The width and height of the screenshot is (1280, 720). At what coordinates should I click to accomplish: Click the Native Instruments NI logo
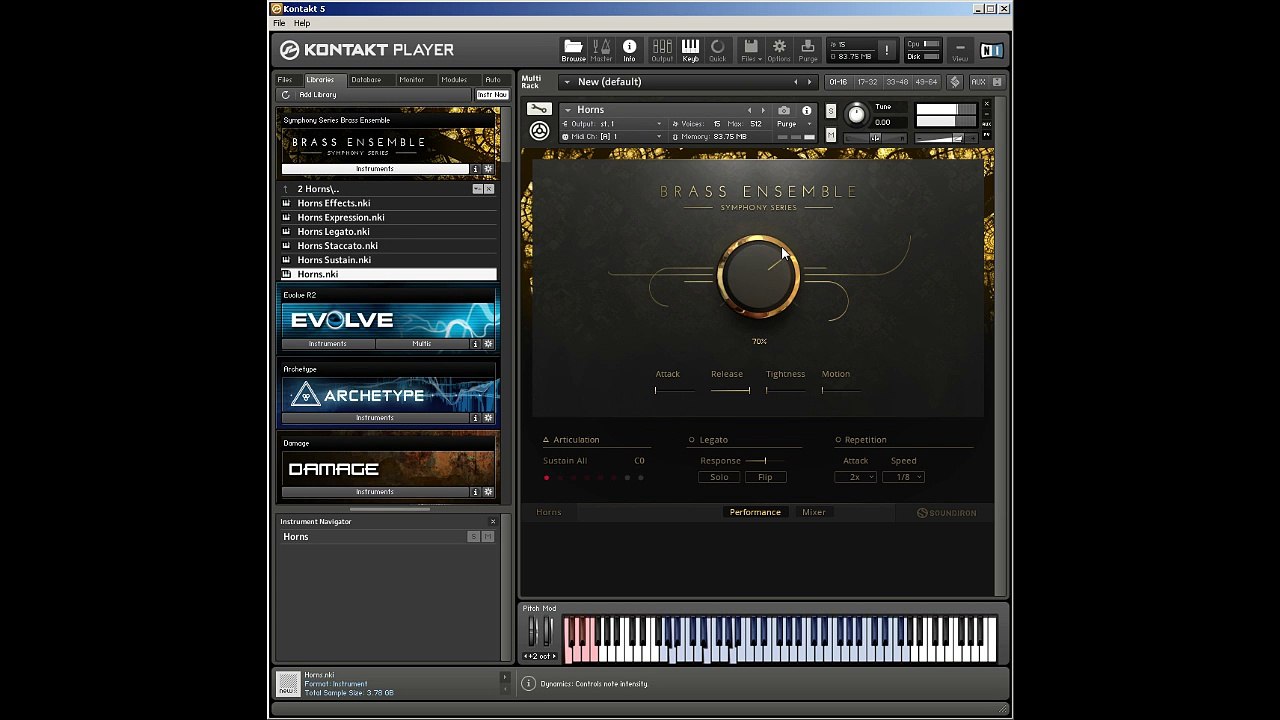tap(991, 50)
